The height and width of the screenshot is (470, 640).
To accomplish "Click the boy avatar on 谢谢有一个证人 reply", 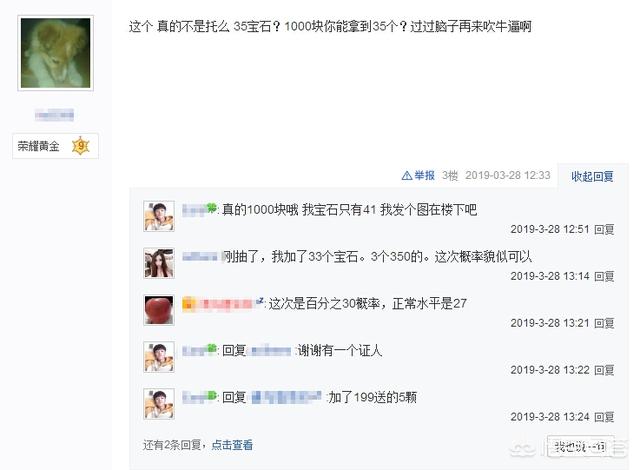I will pos(159,357).
